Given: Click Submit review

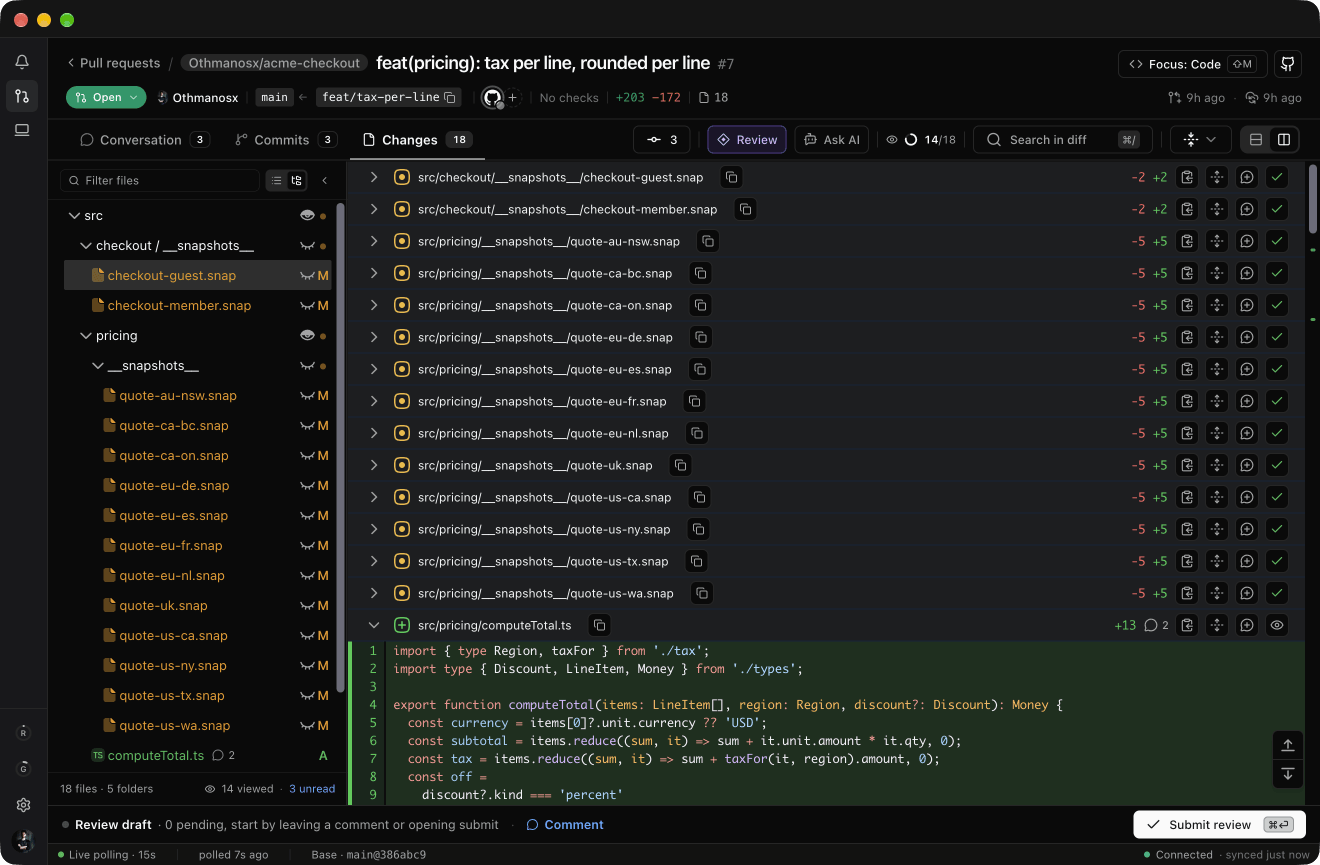Looking at the screenshot, I should coord(1219,825).
